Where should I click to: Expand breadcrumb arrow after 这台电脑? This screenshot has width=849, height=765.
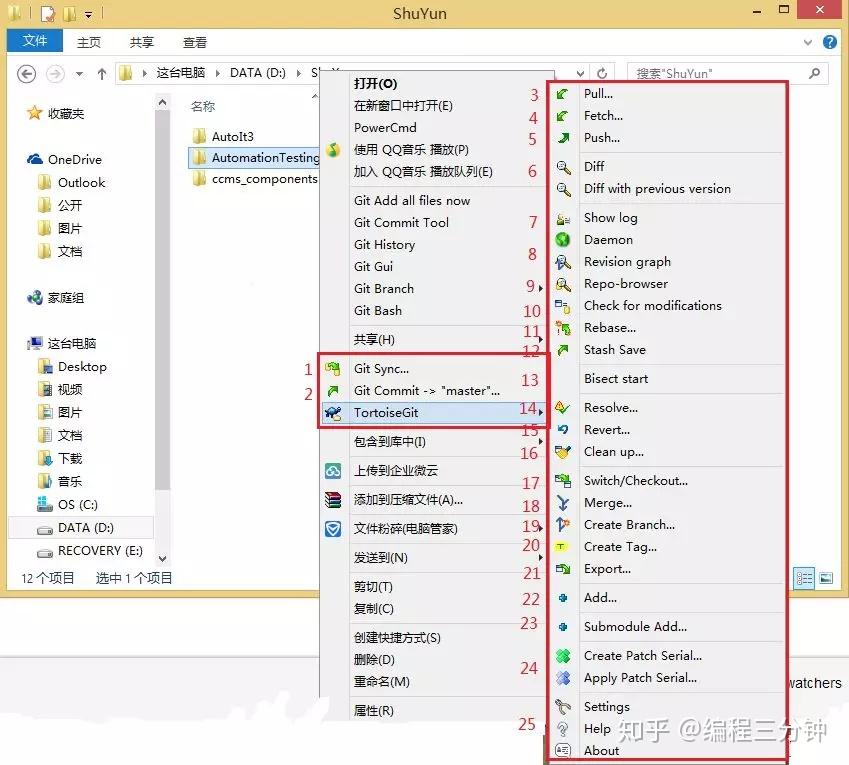(x=217, y=74)
